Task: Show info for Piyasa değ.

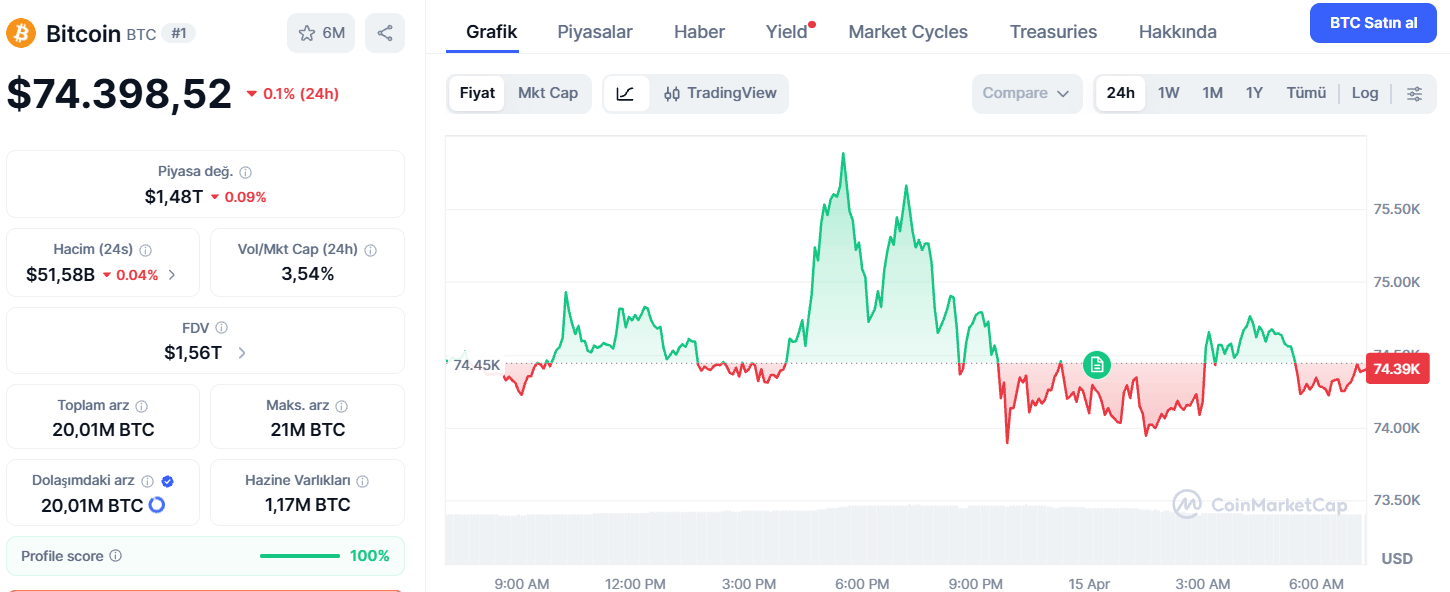Action: coord(245,172)
